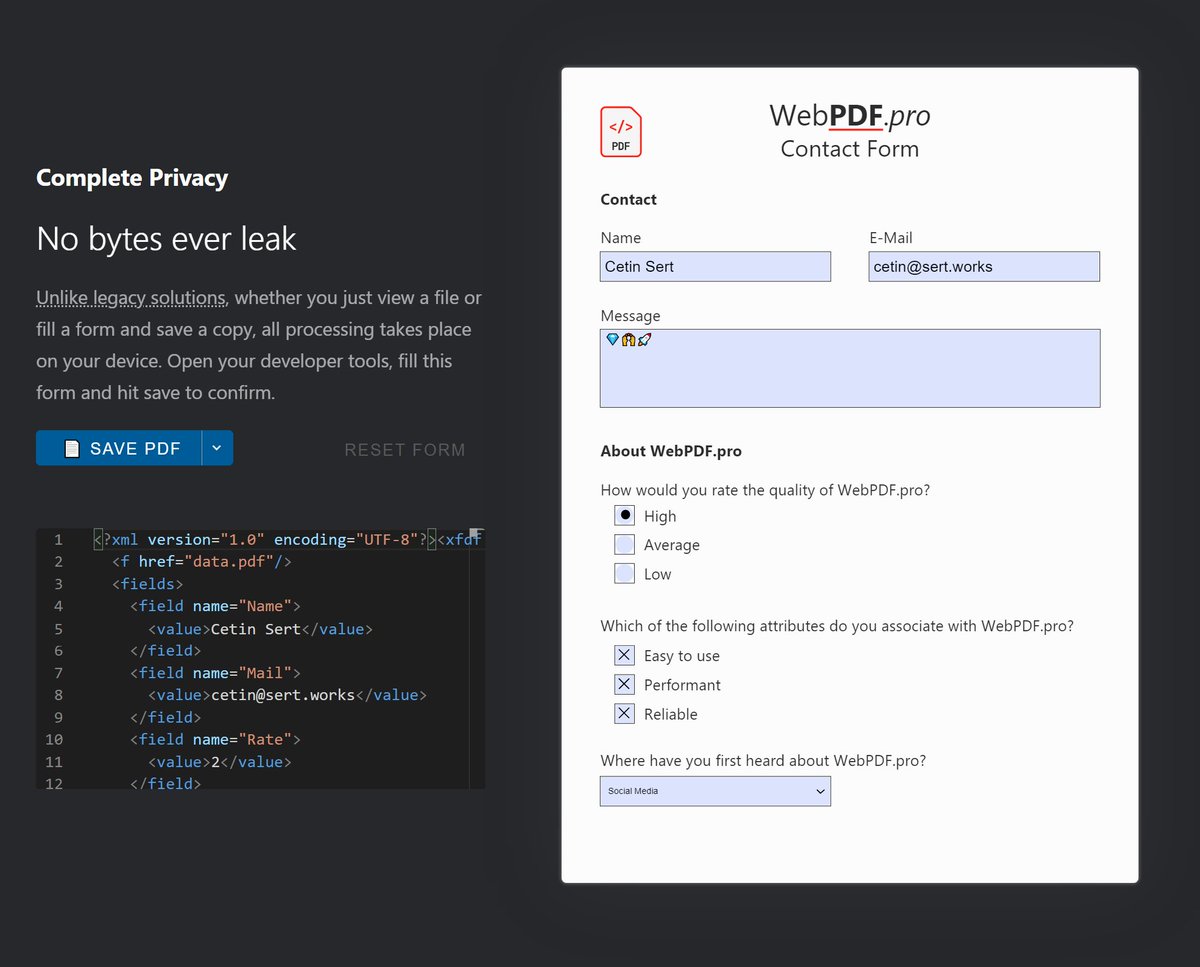1200x967 pixels.
Task: Click the 'Contact Form' title text
Action: [x=850, y=149]
